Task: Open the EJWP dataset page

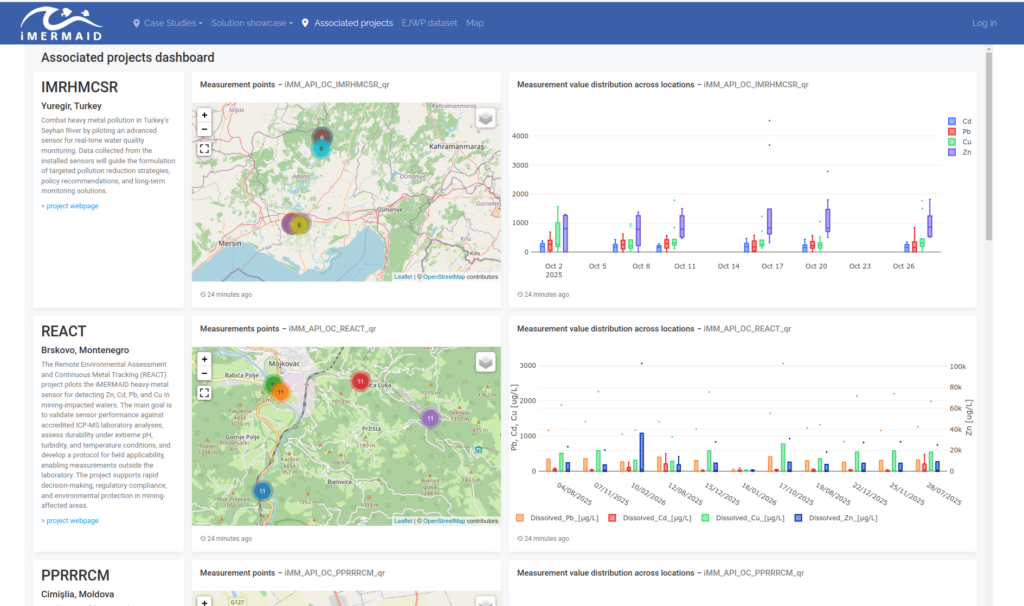Action: pyautogui.click(x=429, y=23)
